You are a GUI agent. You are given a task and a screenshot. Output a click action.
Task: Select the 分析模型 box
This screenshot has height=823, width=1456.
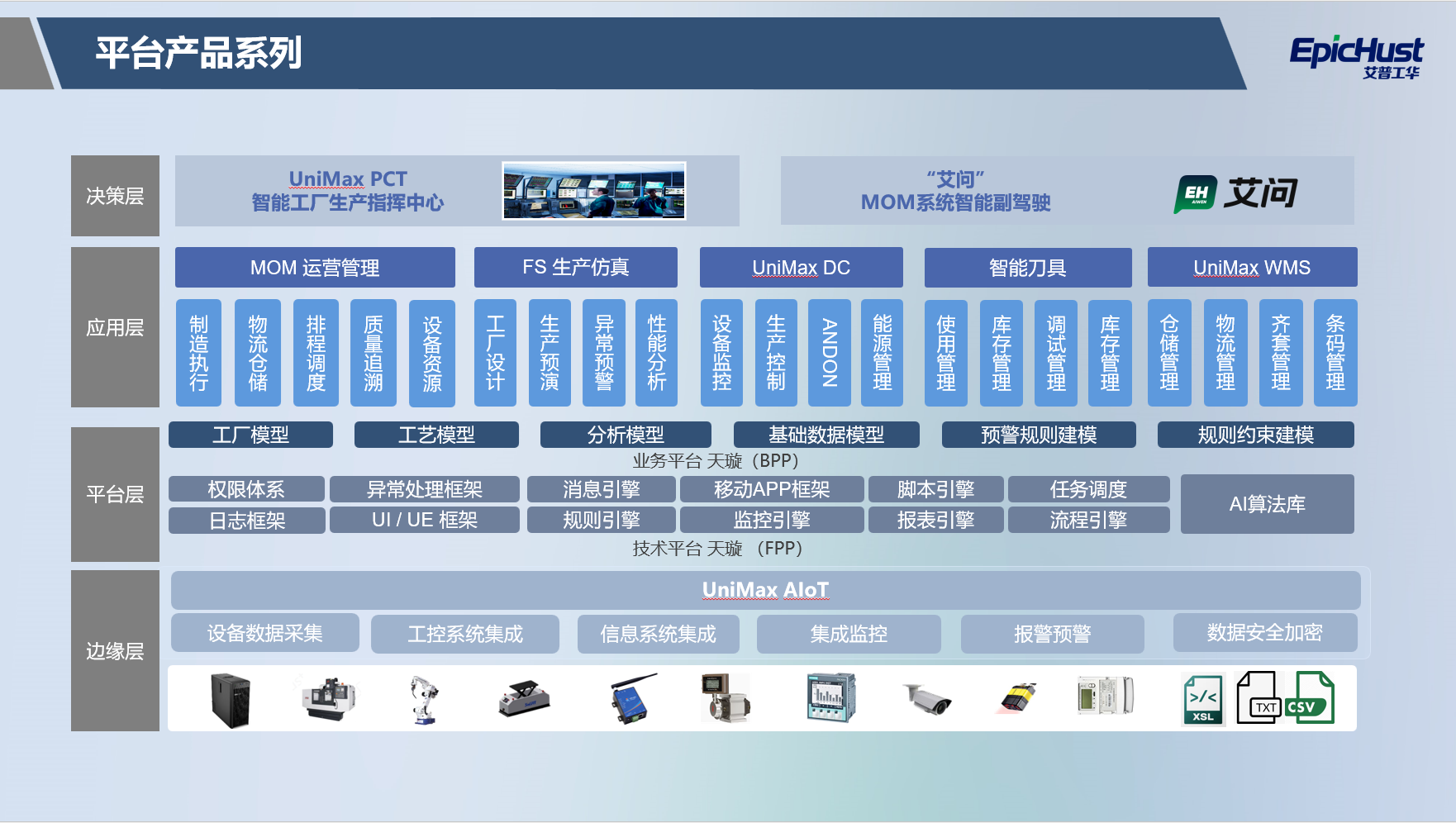626,435
